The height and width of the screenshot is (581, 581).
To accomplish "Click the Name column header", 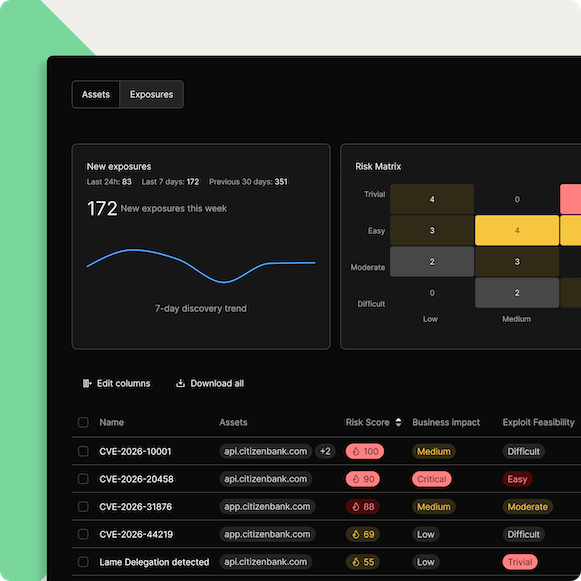I will point(112,422).
